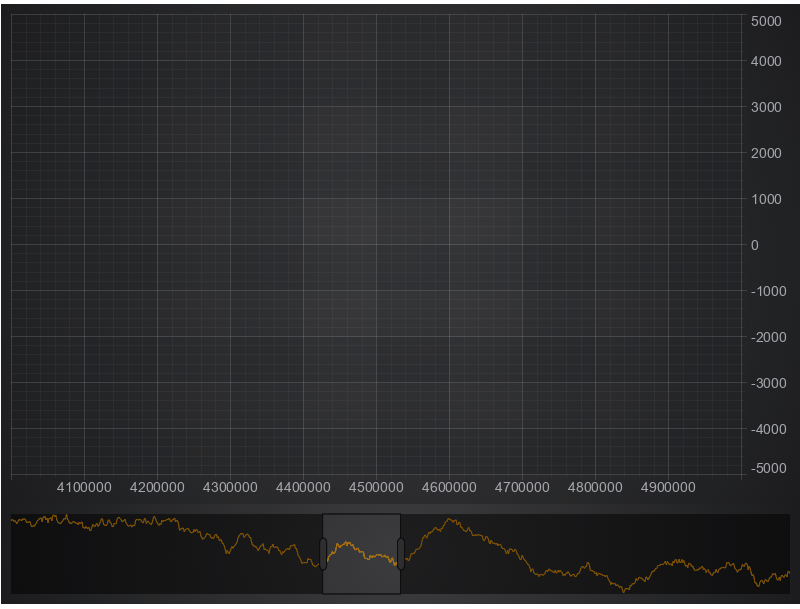Select the 4300000 X-axis label
Viewport: 800px width, 609px height.
(230, 487)
